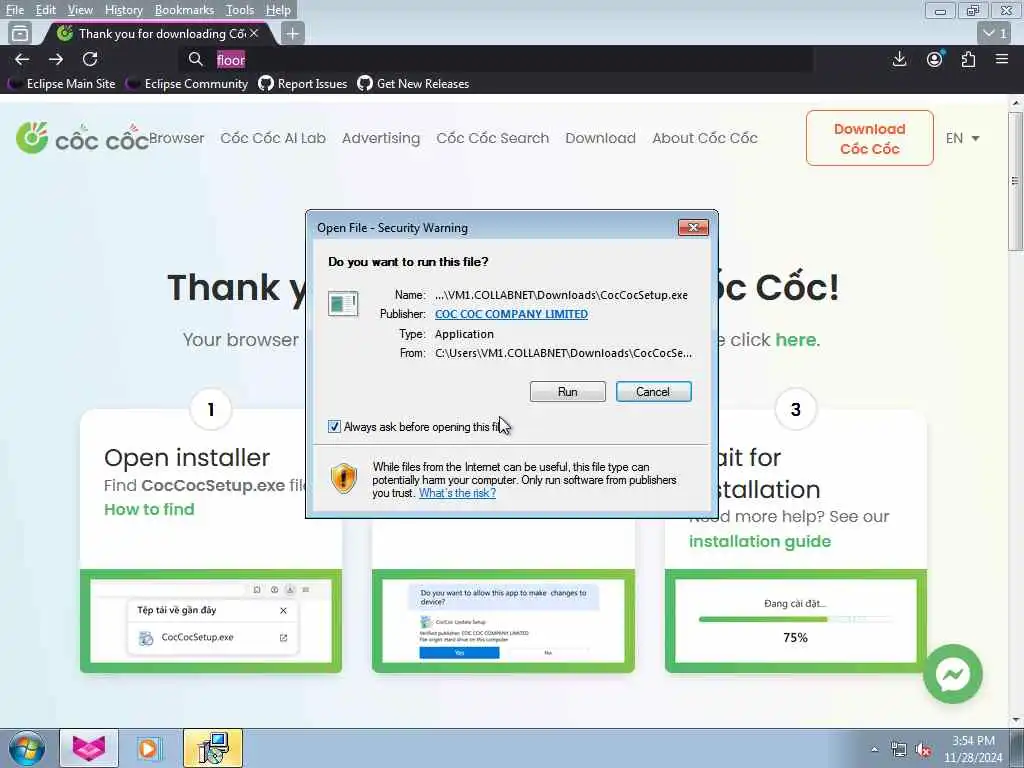The width and height of the screenshot is (1024, 768).
Task: Click the browser back arrow
Action: coord(22,59)
